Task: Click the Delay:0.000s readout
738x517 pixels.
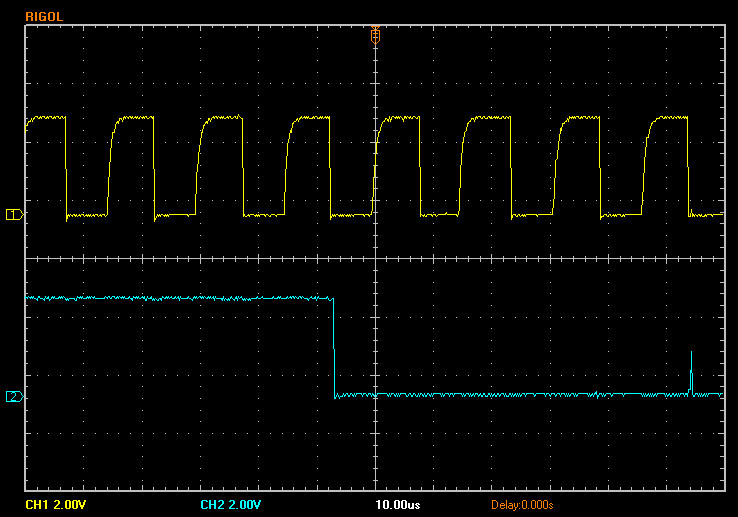Action: point(522,503)
